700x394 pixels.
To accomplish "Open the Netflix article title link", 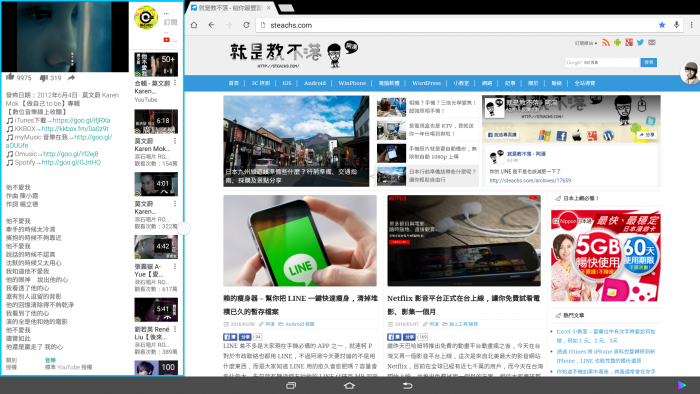I will [x=463, y=305].
